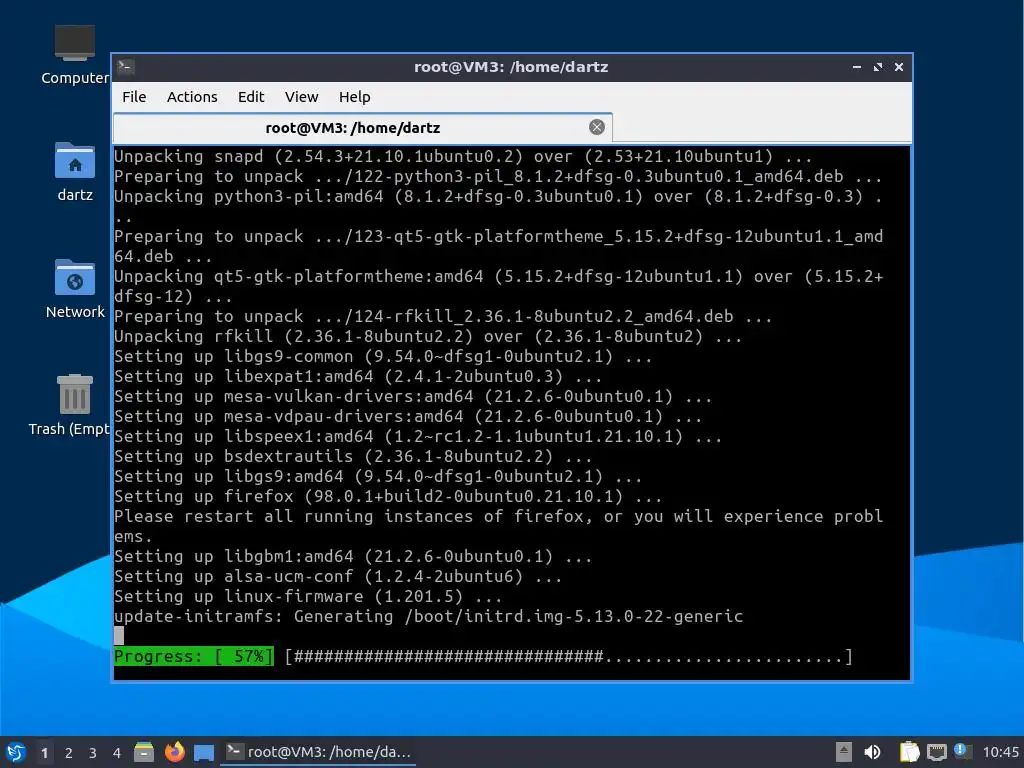The image size is (1024, 768).
Task: Click the 'Setting up firefox' output line
Action: [x=388, y=496]
